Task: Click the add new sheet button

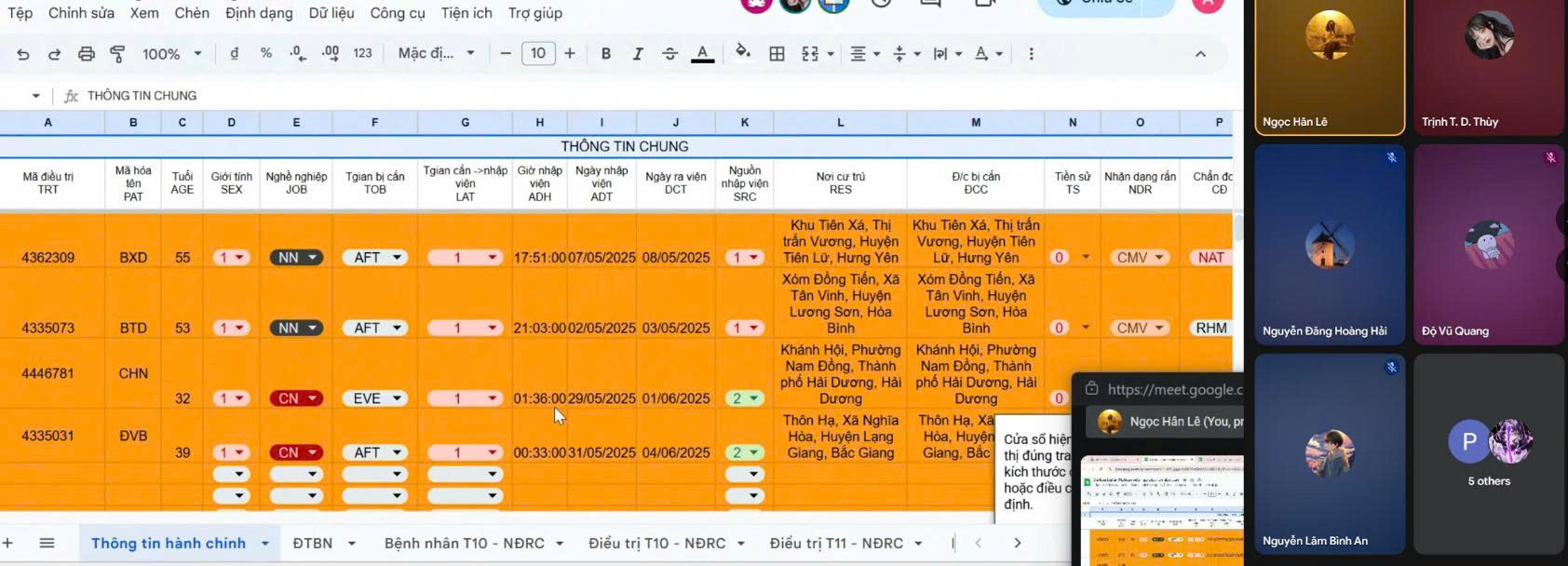Action: [x=8, y=543]
